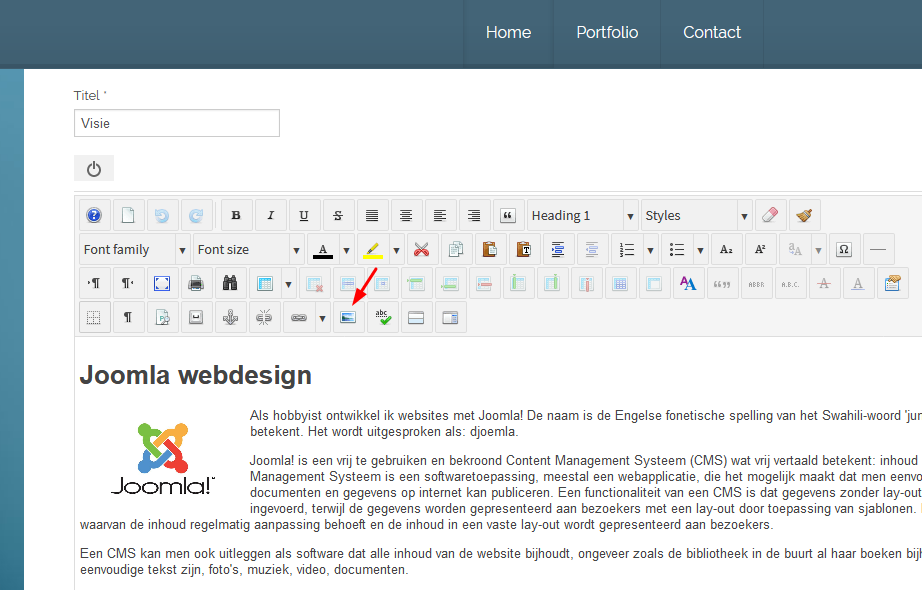The image size is (922, 590).
Task: Expand the Font family dropdown
Action: [x=134, y=249]
